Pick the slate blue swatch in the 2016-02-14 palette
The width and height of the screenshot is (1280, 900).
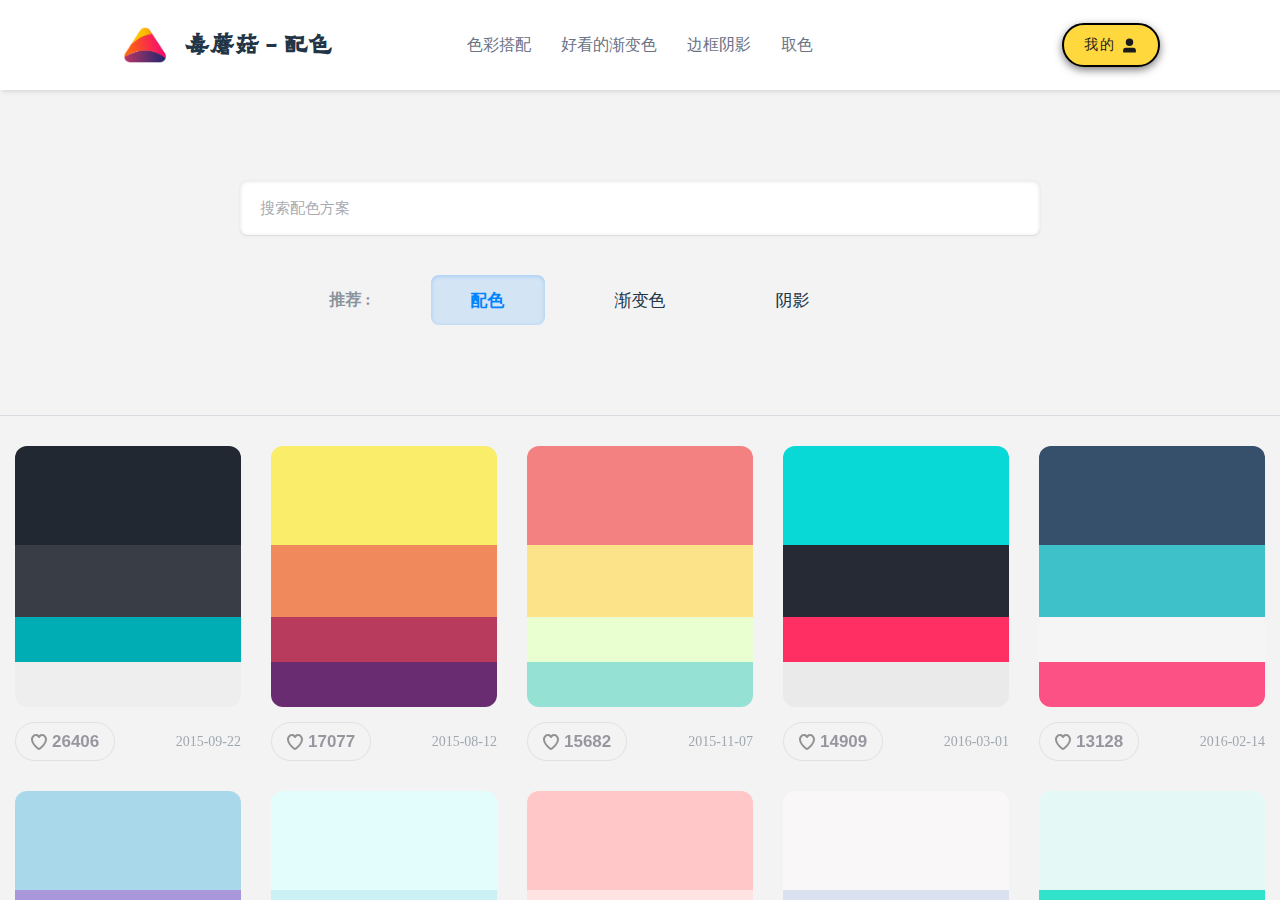coord(1152,495)
